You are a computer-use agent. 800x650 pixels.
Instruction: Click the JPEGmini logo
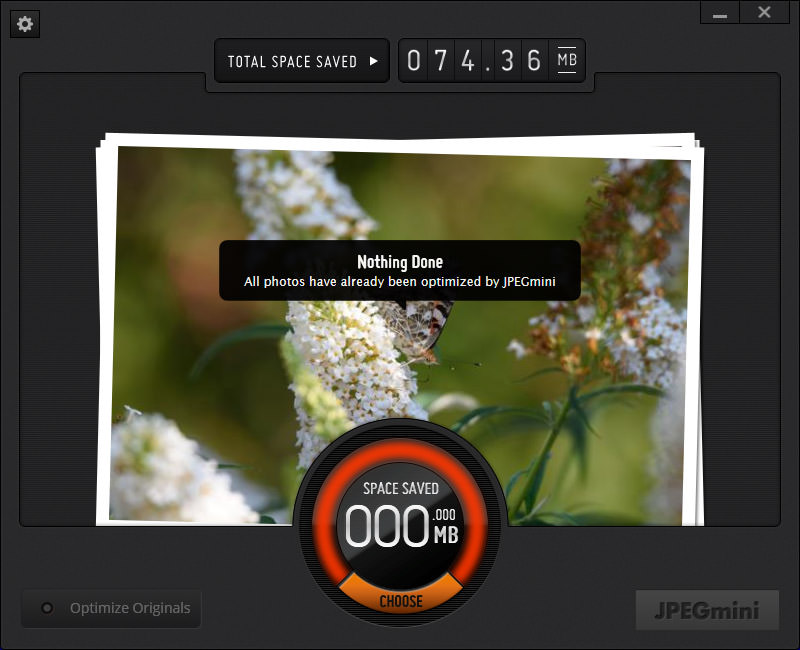(707, 610)
